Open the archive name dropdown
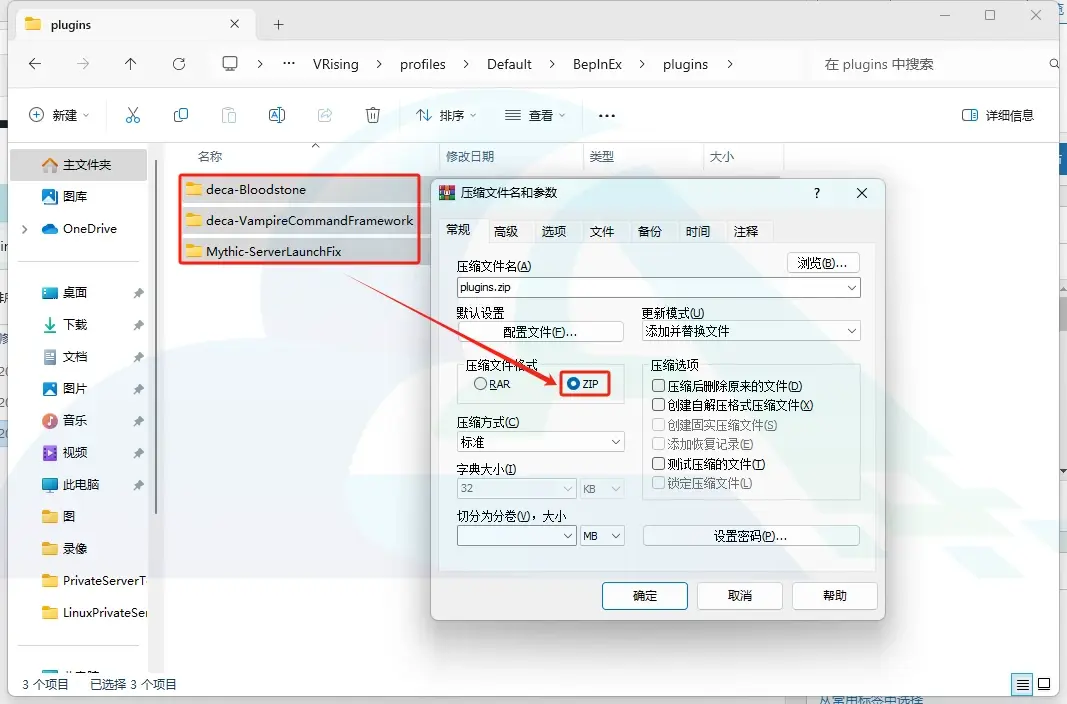This screenshot has width=1067, height=704. click(x=851, y=288)
